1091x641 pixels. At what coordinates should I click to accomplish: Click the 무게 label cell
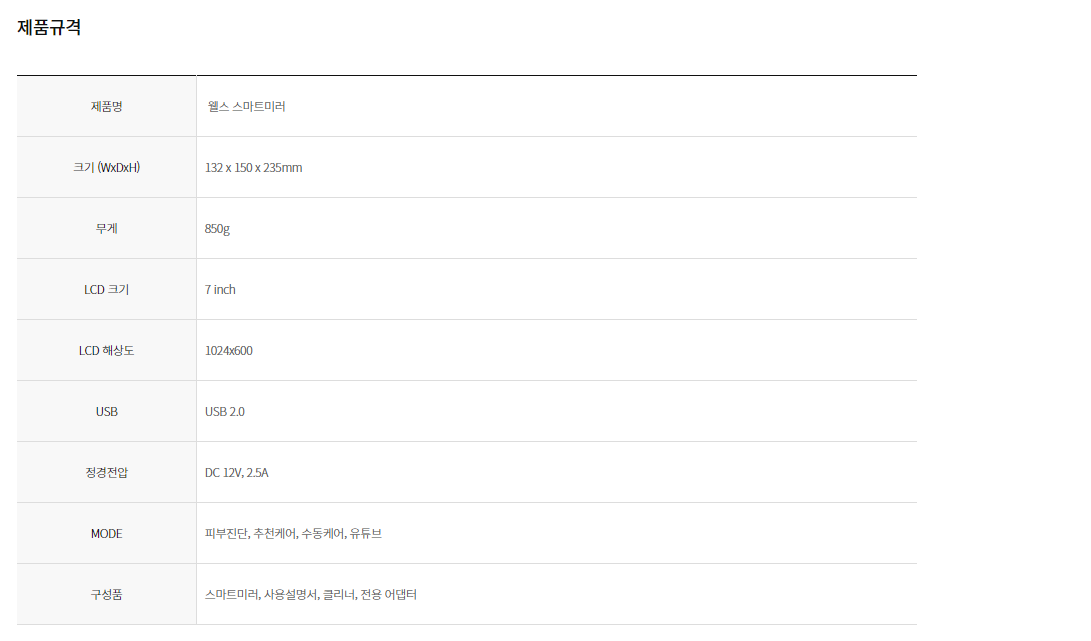tap(106, 228)
